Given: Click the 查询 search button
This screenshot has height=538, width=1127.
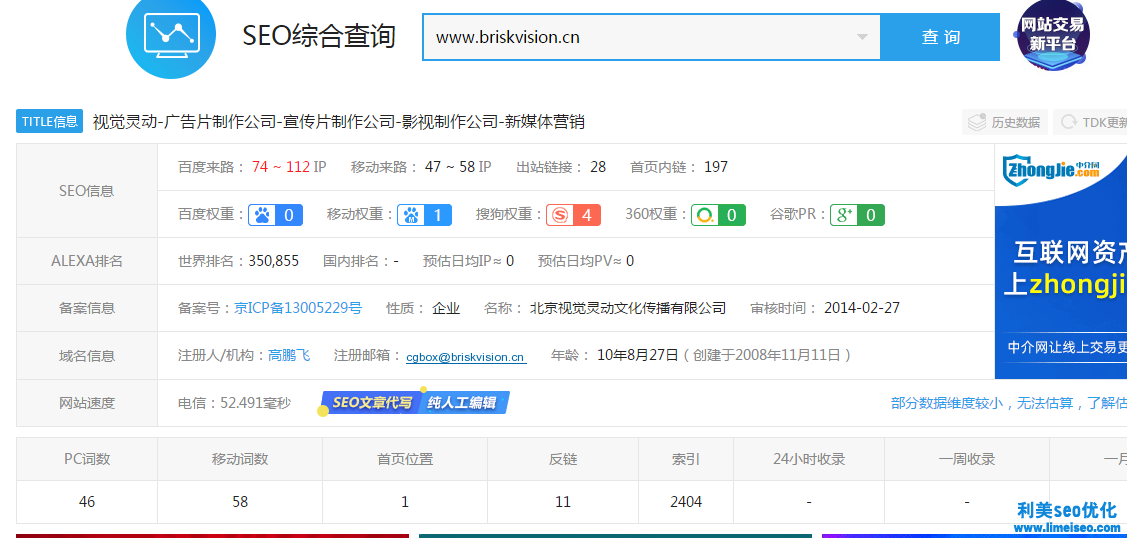Looking at the screenshot, I should click(940, 37).
